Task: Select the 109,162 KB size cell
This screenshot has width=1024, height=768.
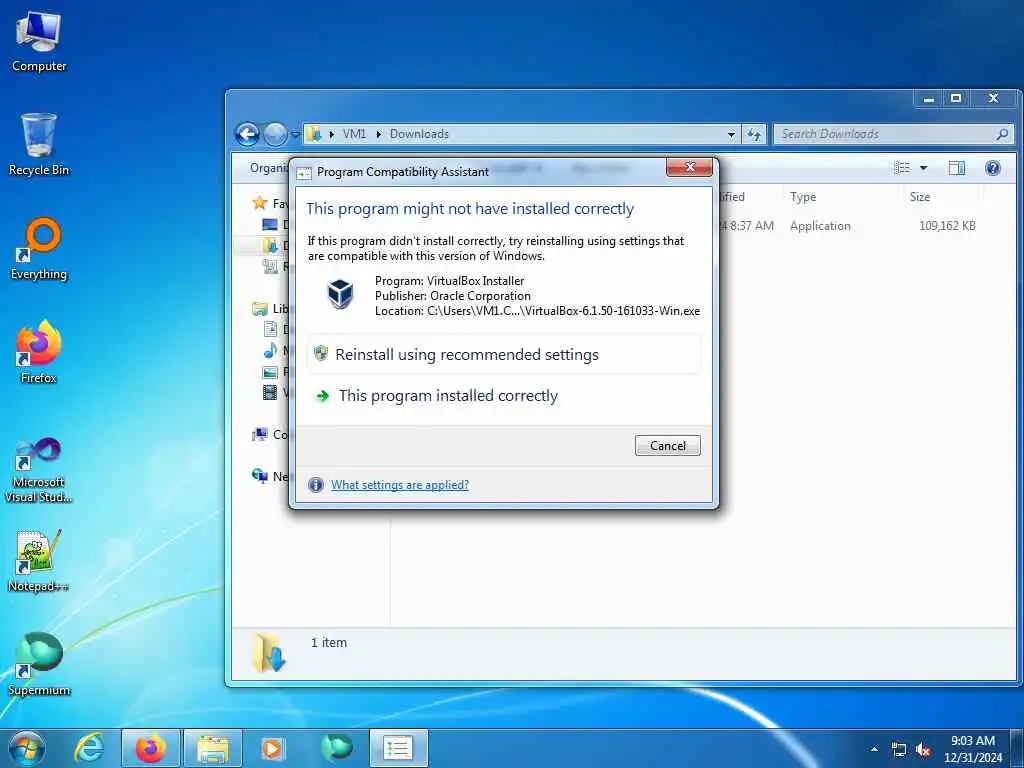Action: coord(947,226)
